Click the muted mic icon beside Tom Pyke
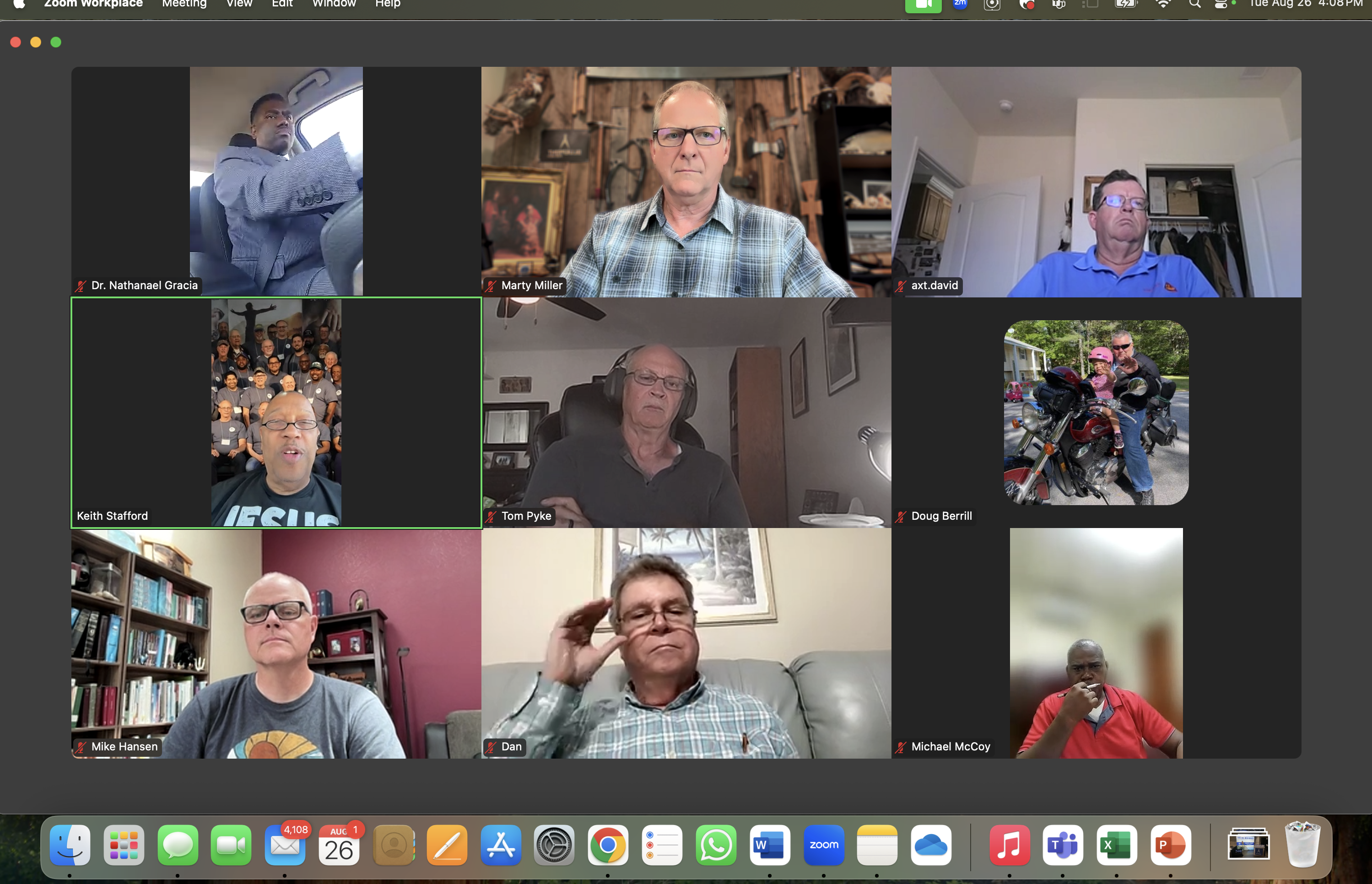Viewport: 1372px width, 884px height. pos(491,517)
